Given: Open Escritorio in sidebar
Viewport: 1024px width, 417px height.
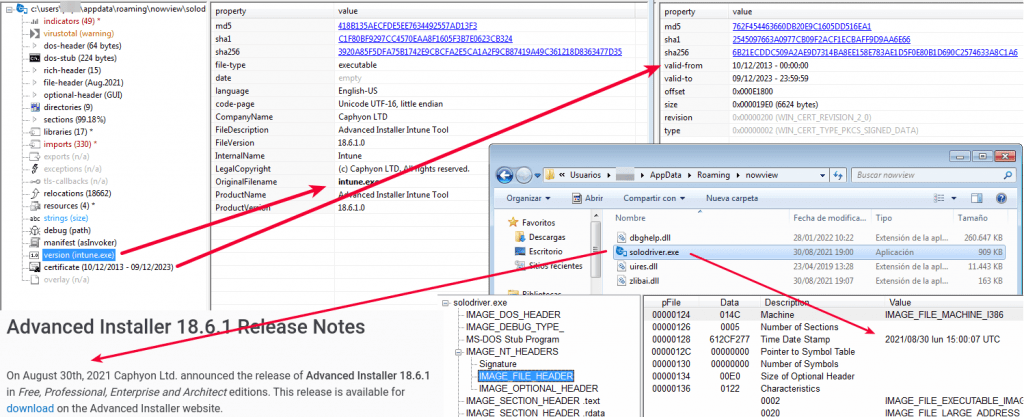Looking at the screenshot, I should tap(547, 251).
